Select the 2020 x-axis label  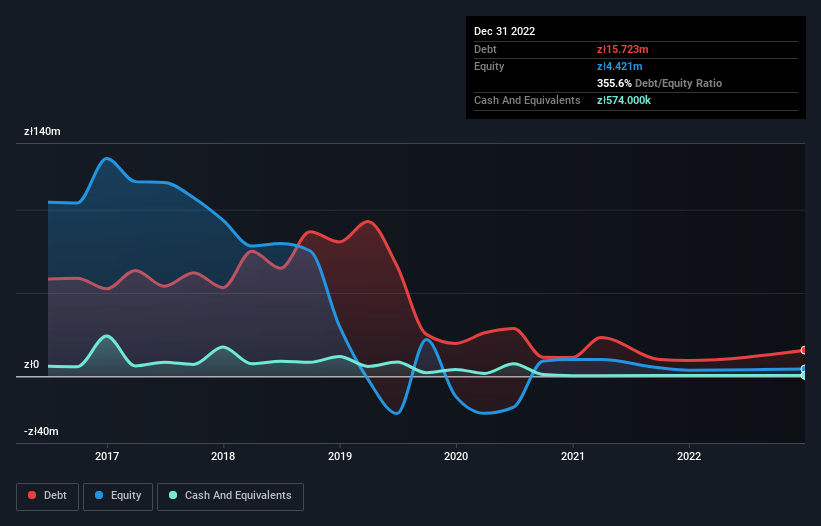pos(456,456)
